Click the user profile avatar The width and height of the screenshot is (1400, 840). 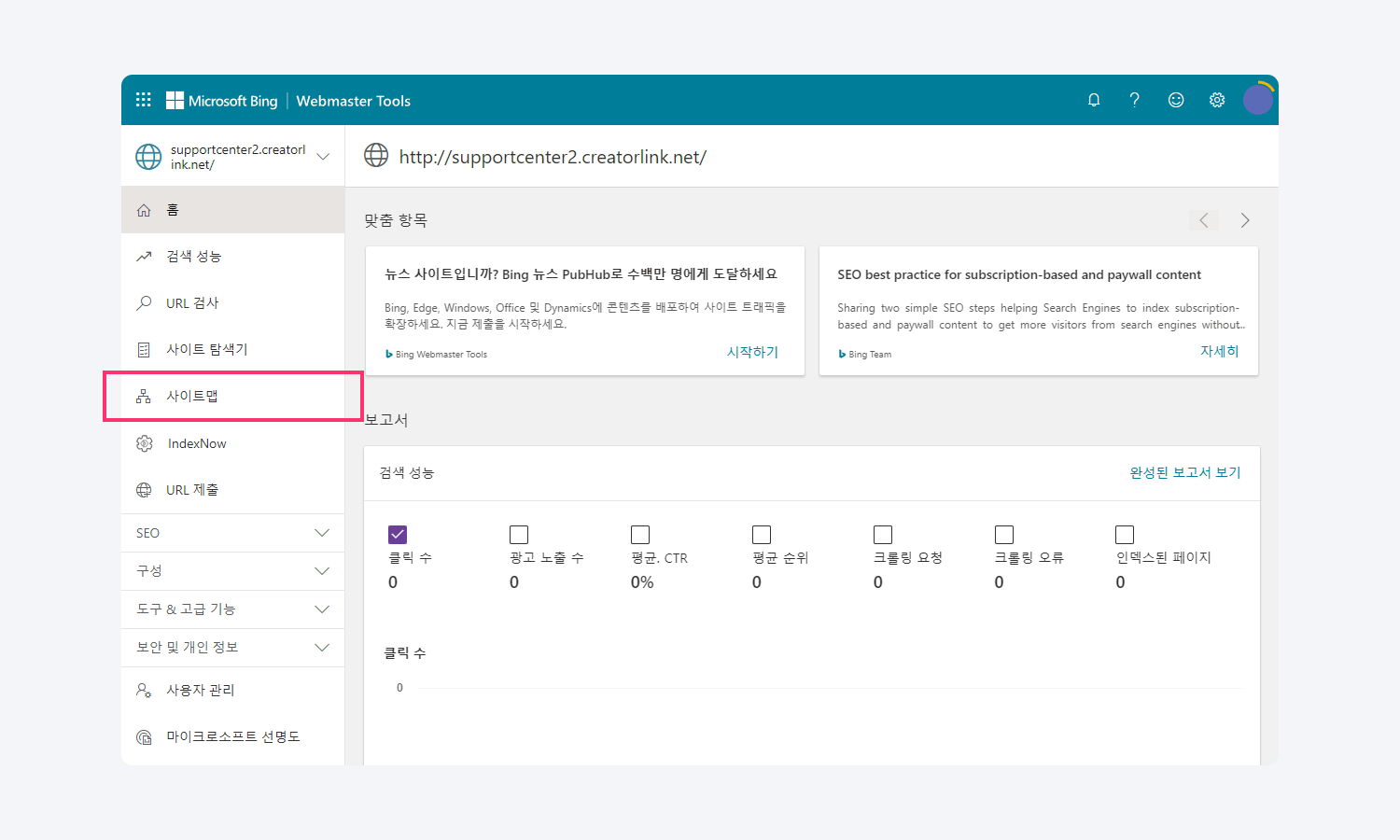(x=1257, y=99)
